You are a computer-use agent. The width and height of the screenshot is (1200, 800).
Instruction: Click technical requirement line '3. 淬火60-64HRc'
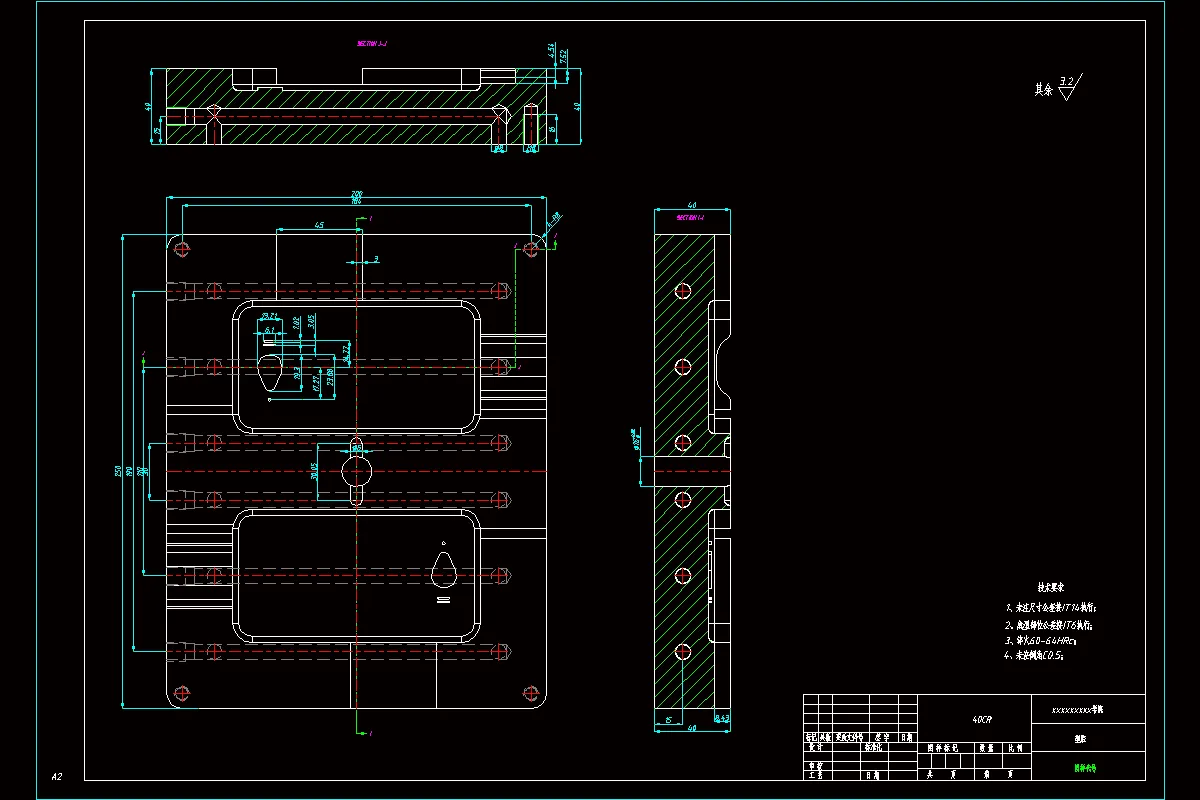click(x=1040, y=639)
